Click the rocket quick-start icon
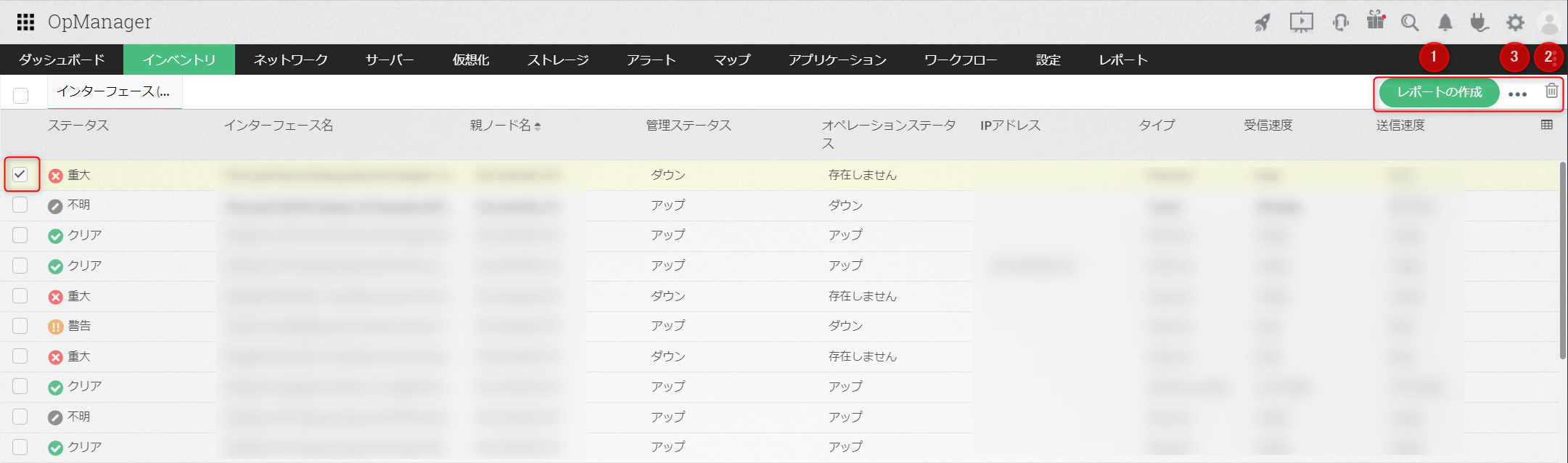The image size is (1568, 463). click(1263, 22)
